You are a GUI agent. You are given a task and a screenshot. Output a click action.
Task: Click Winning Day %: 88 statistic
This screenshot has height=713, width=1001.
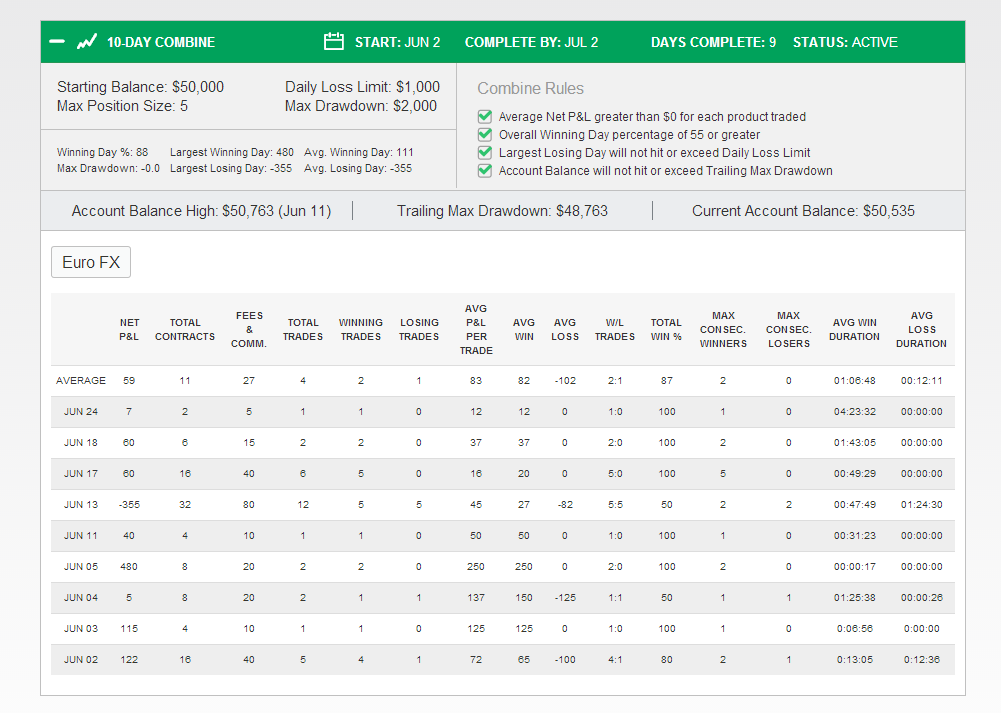click(102, 152)
